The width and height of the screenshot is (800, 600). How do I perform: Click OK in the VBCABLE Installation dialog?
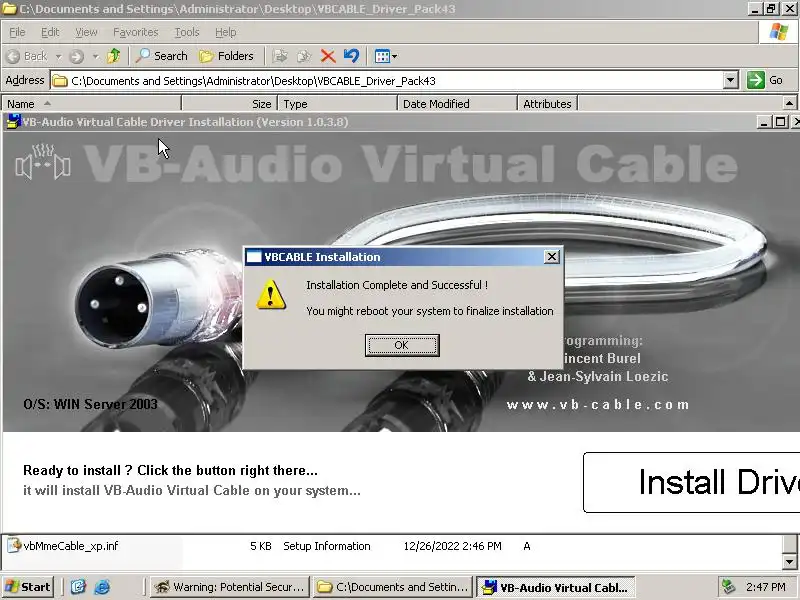(402, 345)
